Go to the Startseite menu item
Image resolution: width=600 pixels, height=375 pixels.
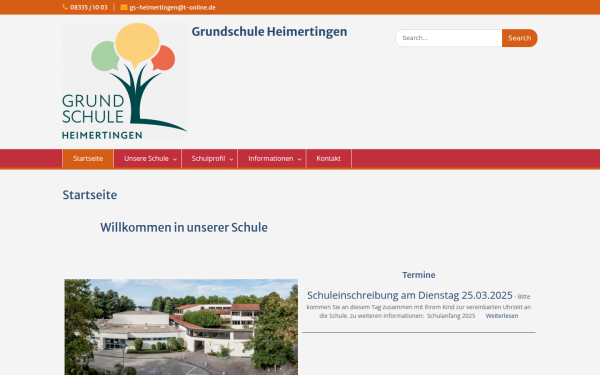(x=88, y=158)
